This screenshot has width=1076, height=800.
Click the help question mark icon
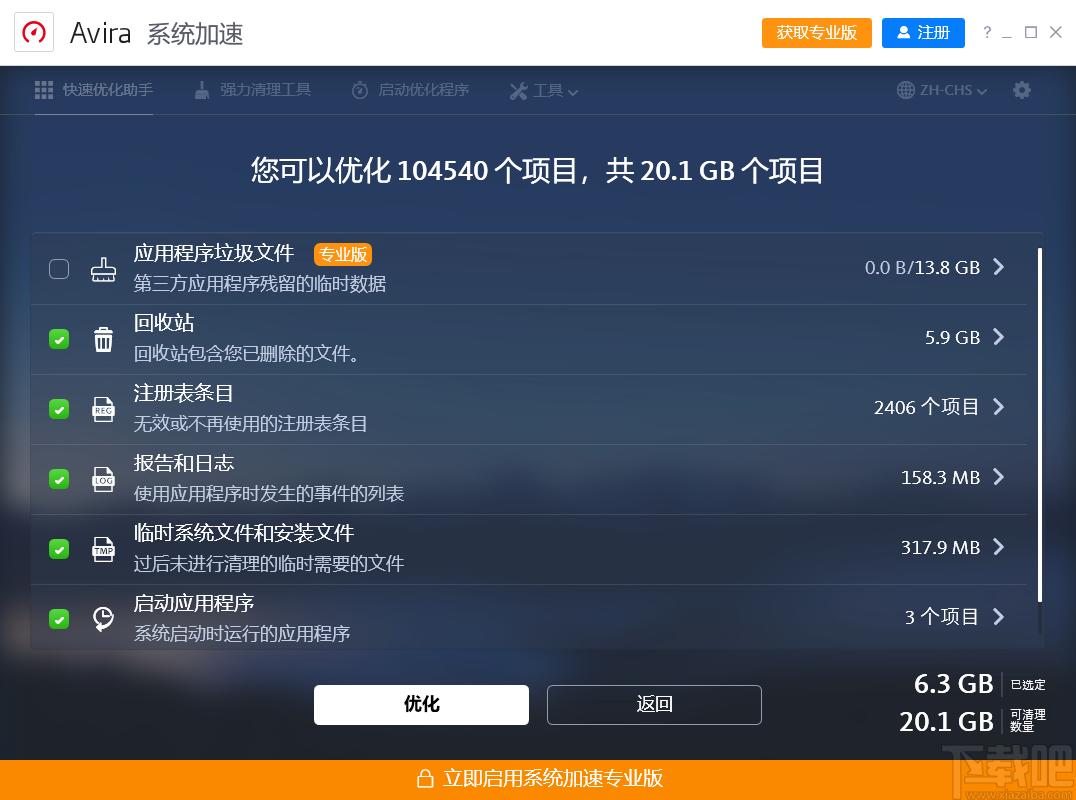pyautogui.click(x=987, y=32)
